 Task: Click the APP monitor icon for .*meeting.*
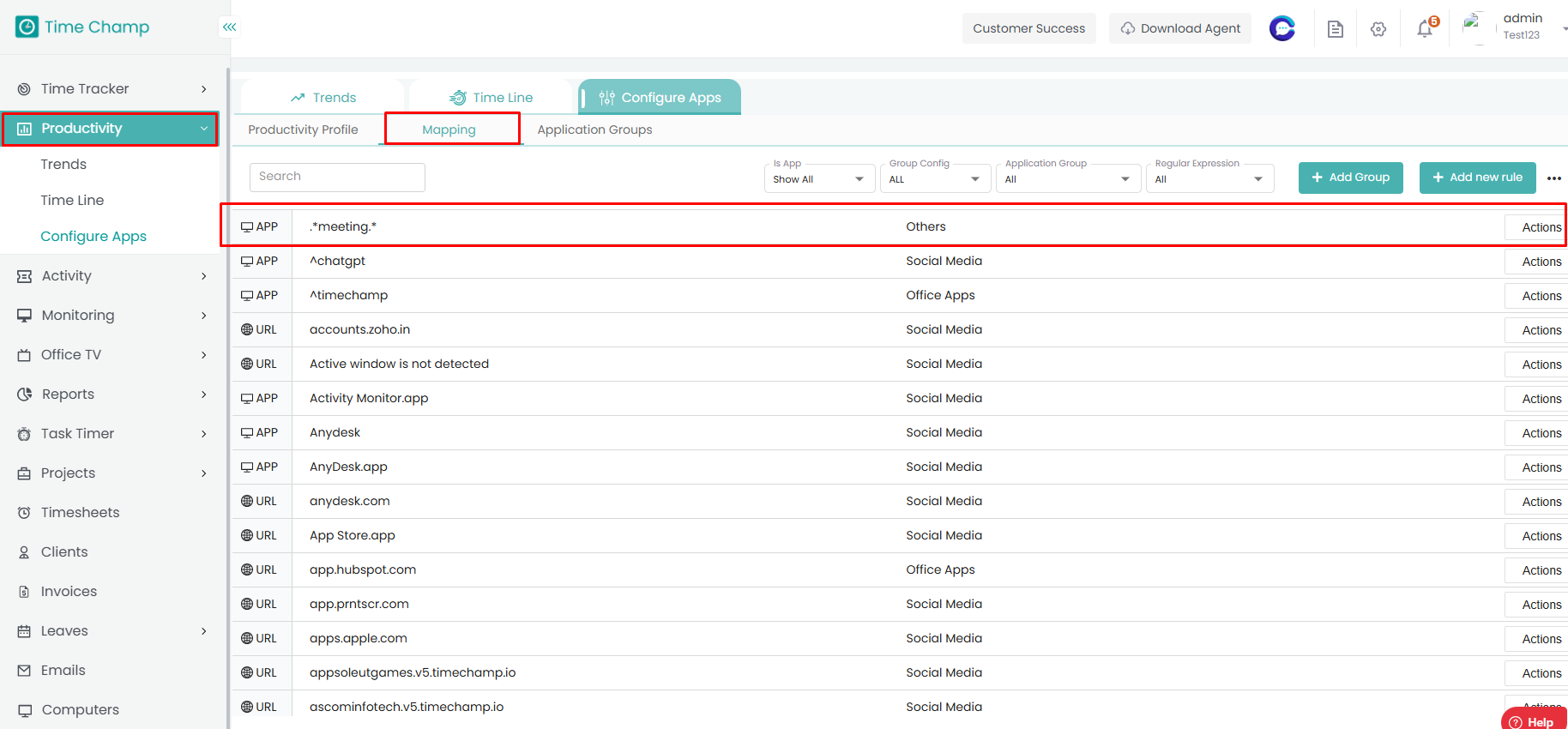tap(247, 227)
